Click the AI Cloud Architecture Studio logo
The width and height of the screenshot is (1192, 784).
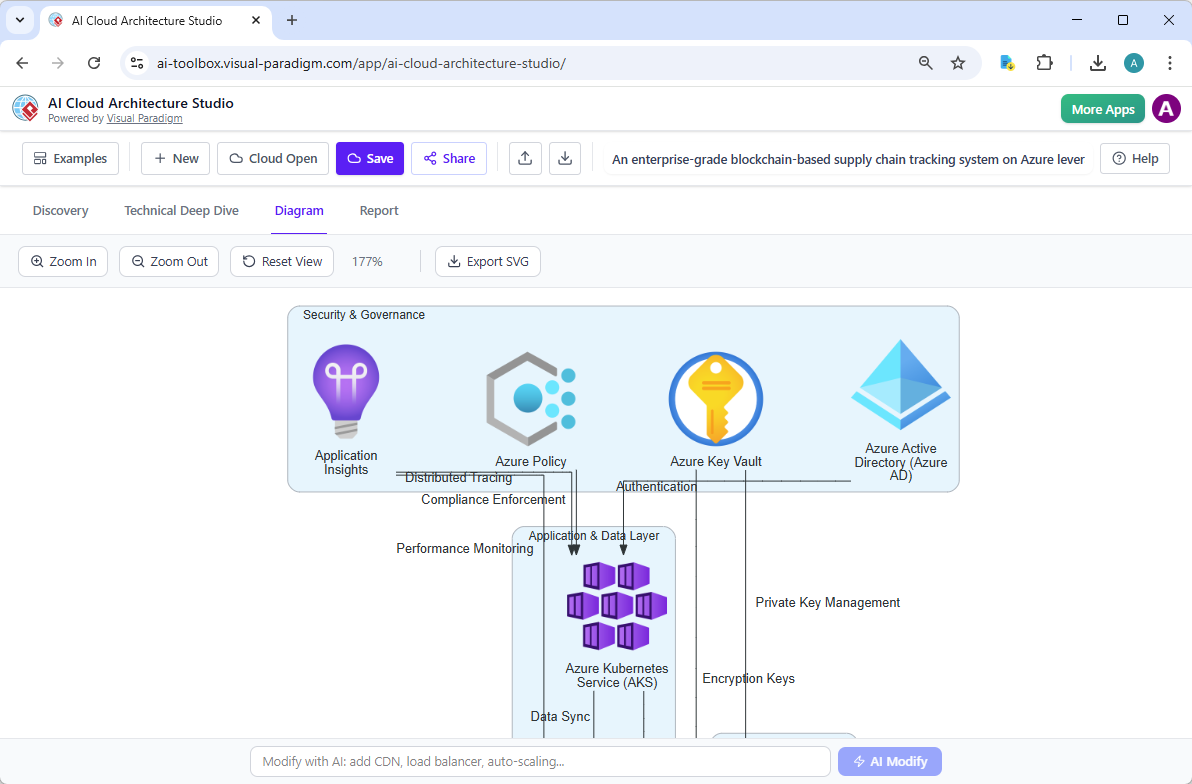[x=25, y=108]
